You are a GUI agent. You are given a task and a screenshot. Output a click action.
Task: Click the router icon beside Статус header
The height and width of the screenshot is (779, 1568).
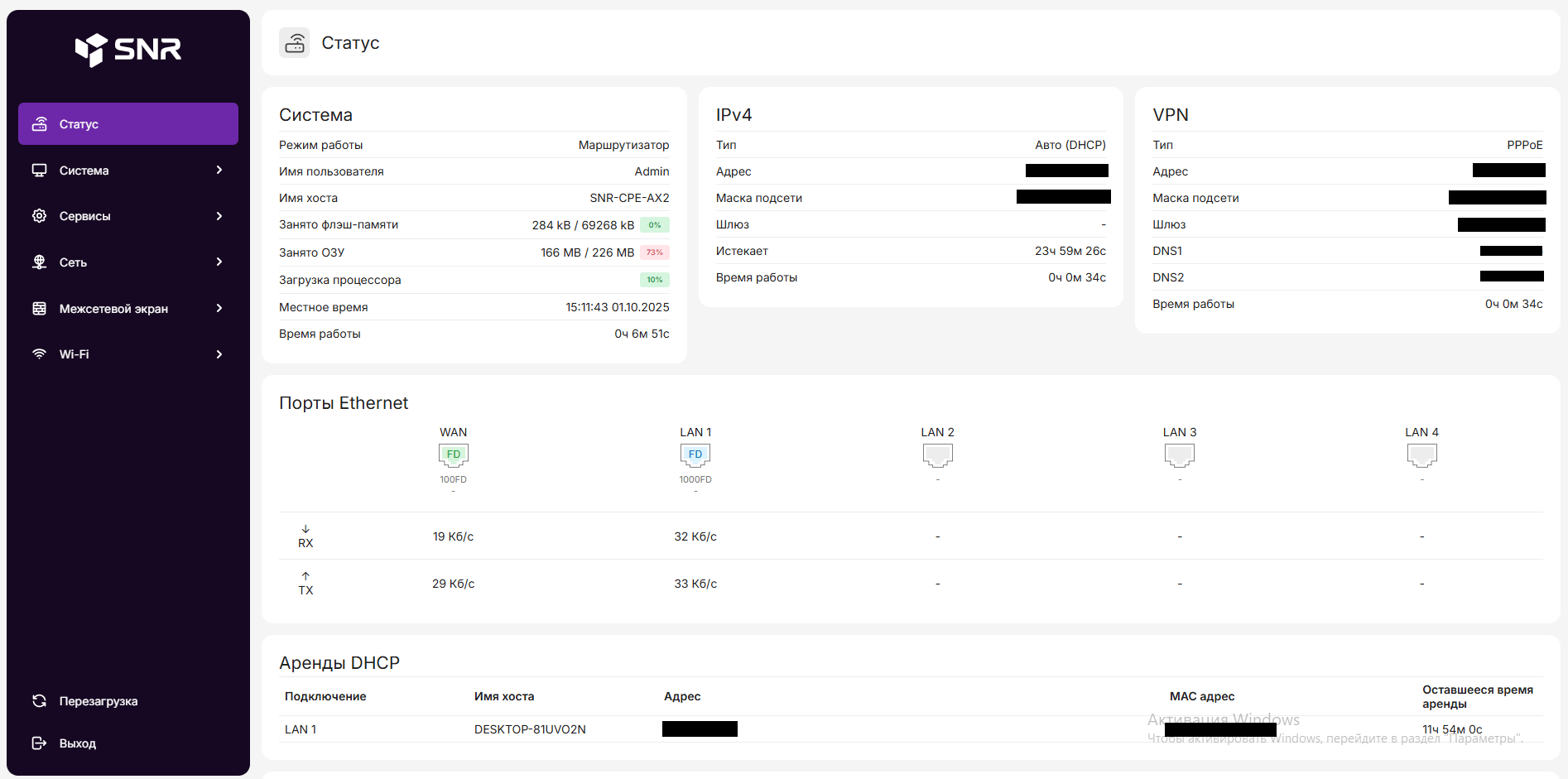[x=295, y=43]
